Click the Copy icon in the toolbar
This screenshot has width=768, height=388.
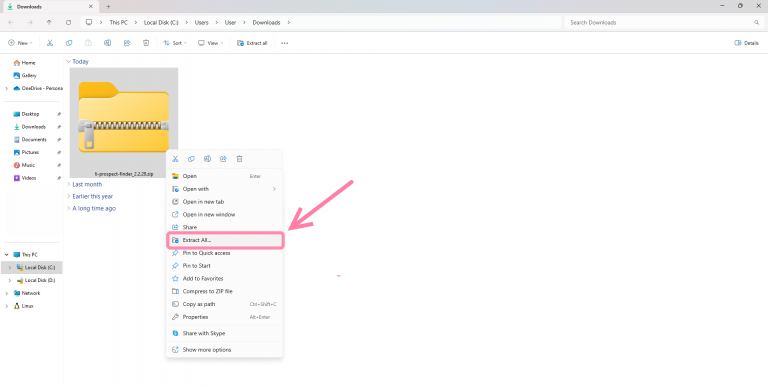(69, 43)
